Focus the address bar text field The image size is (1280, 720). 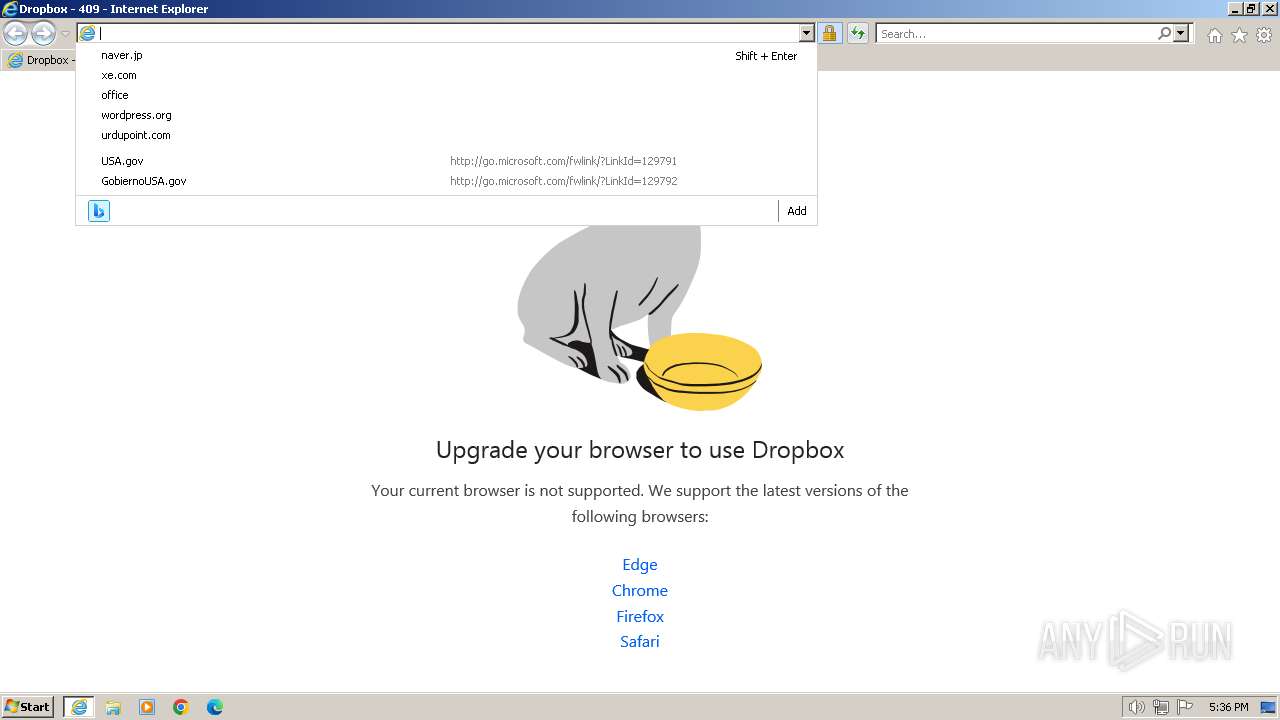pos(447,33)
